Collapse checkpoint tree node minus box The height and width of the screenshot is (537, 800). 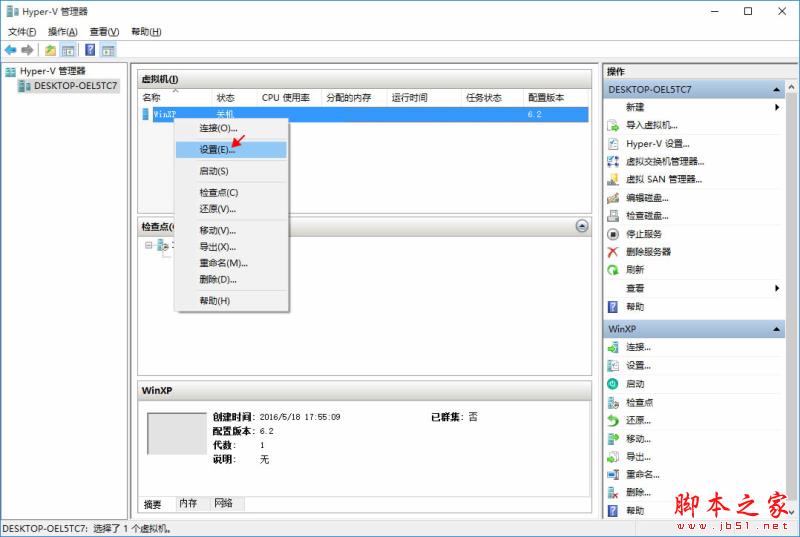(148, 245)
